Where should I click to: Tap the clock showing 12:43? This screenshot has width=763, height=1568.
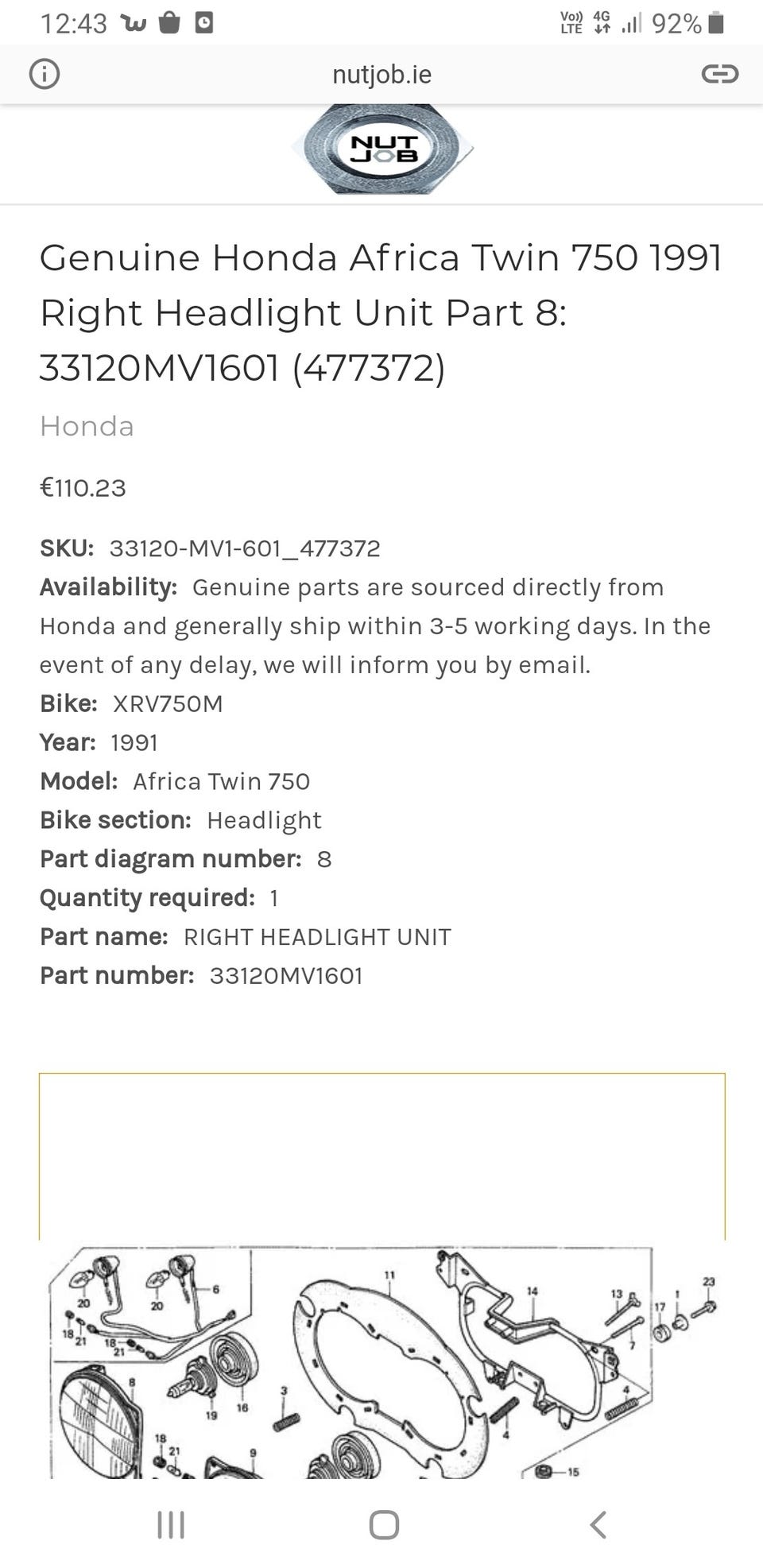(73, 24)
